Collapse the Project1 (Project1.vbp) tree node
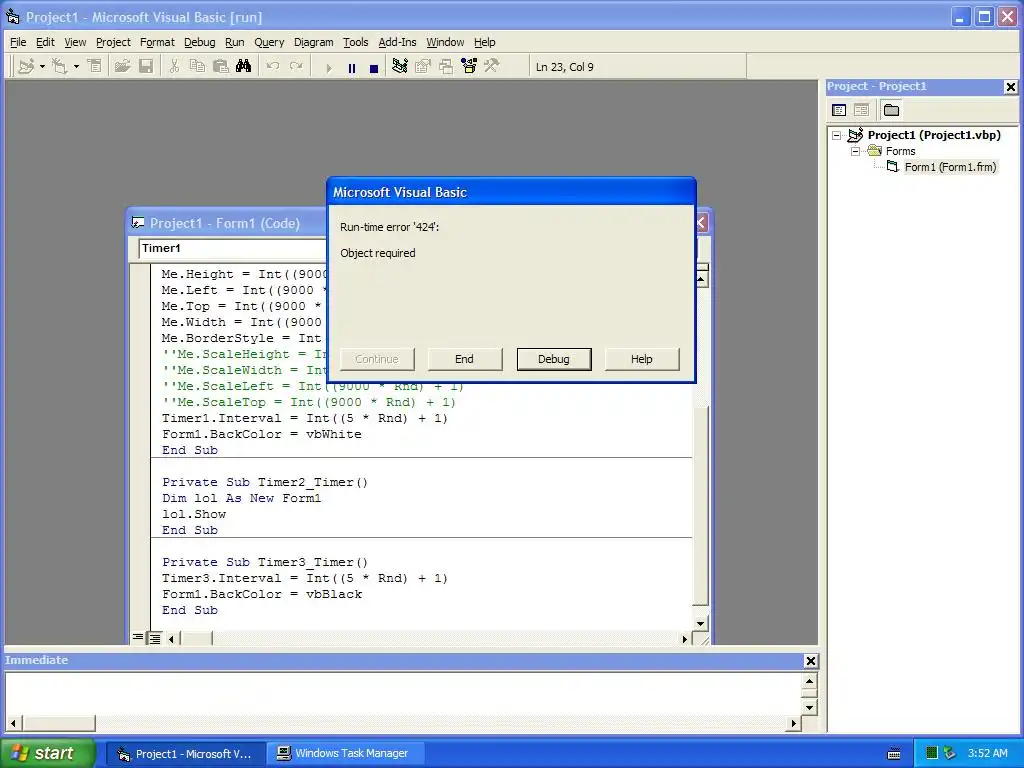 (837, 135)
